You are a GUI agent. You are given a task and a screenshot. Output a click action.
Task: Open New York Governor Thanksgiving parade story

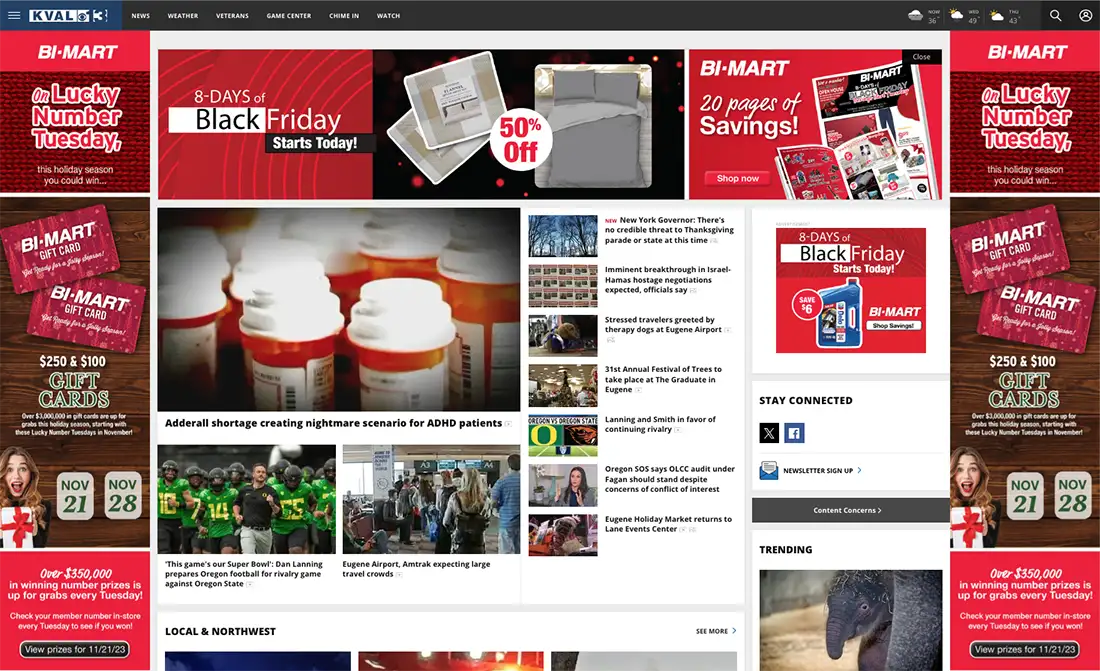point(669,230)
